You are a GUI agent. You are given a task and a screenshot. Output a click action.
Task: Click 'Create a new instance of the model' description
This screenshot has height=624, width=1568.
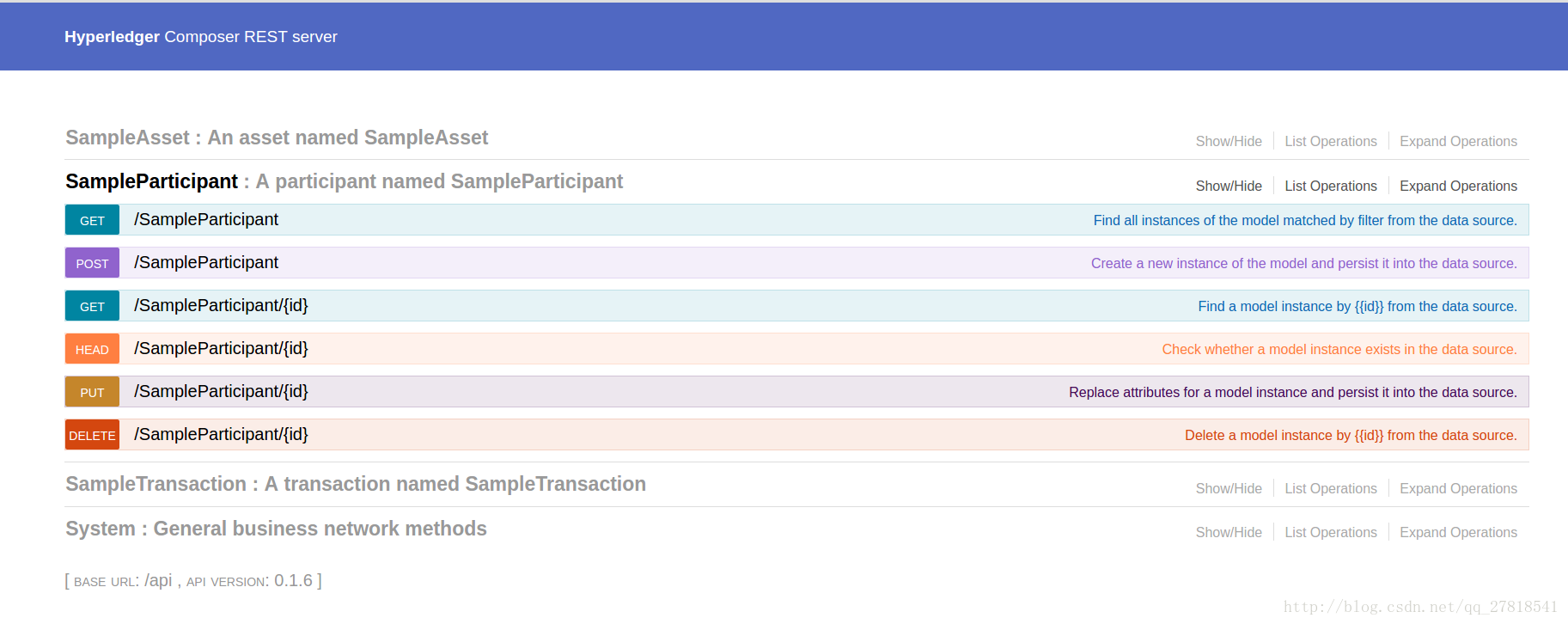(x=1304, y=264)
